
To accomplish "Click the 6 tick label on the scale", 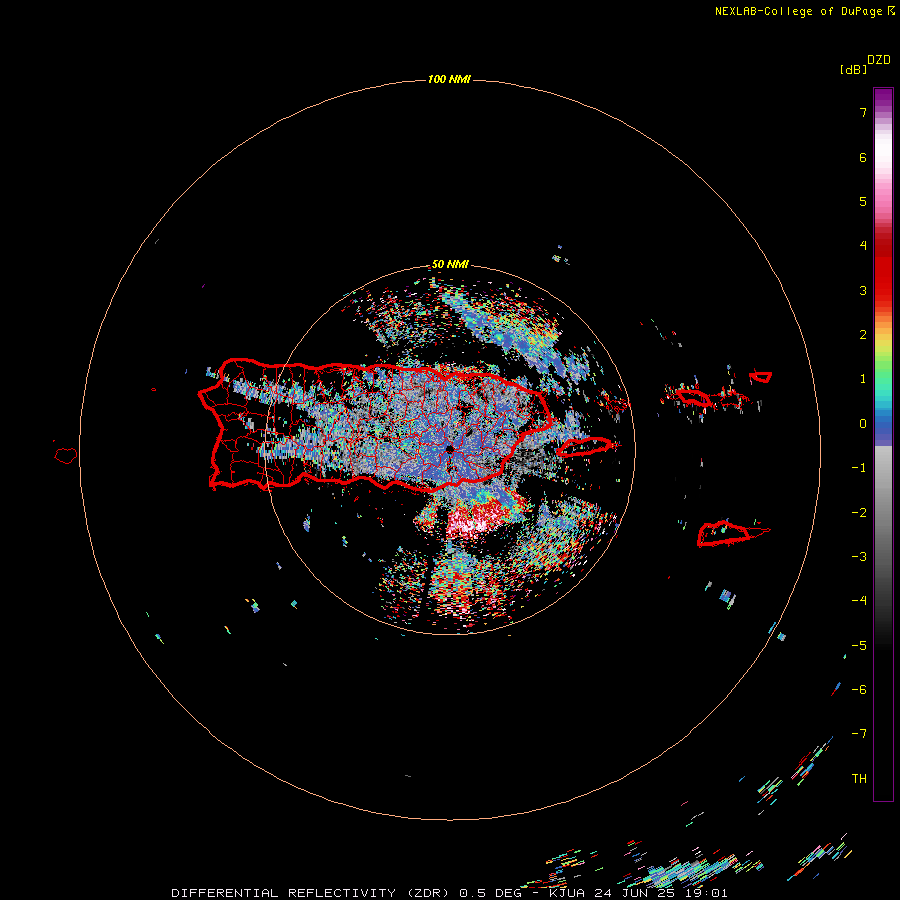I will pos(863,158).
